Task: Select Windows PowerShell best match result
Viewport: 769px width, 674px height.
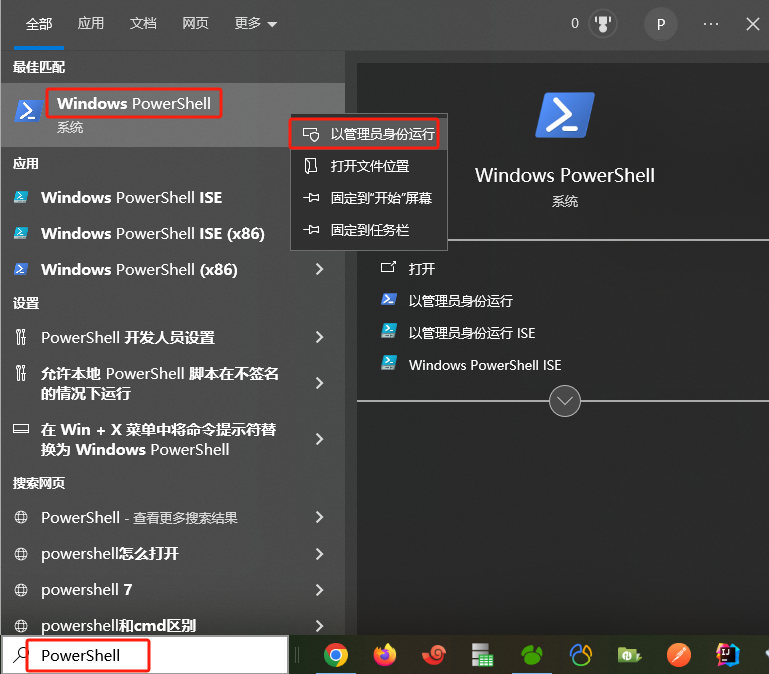Action: [173, 115]
